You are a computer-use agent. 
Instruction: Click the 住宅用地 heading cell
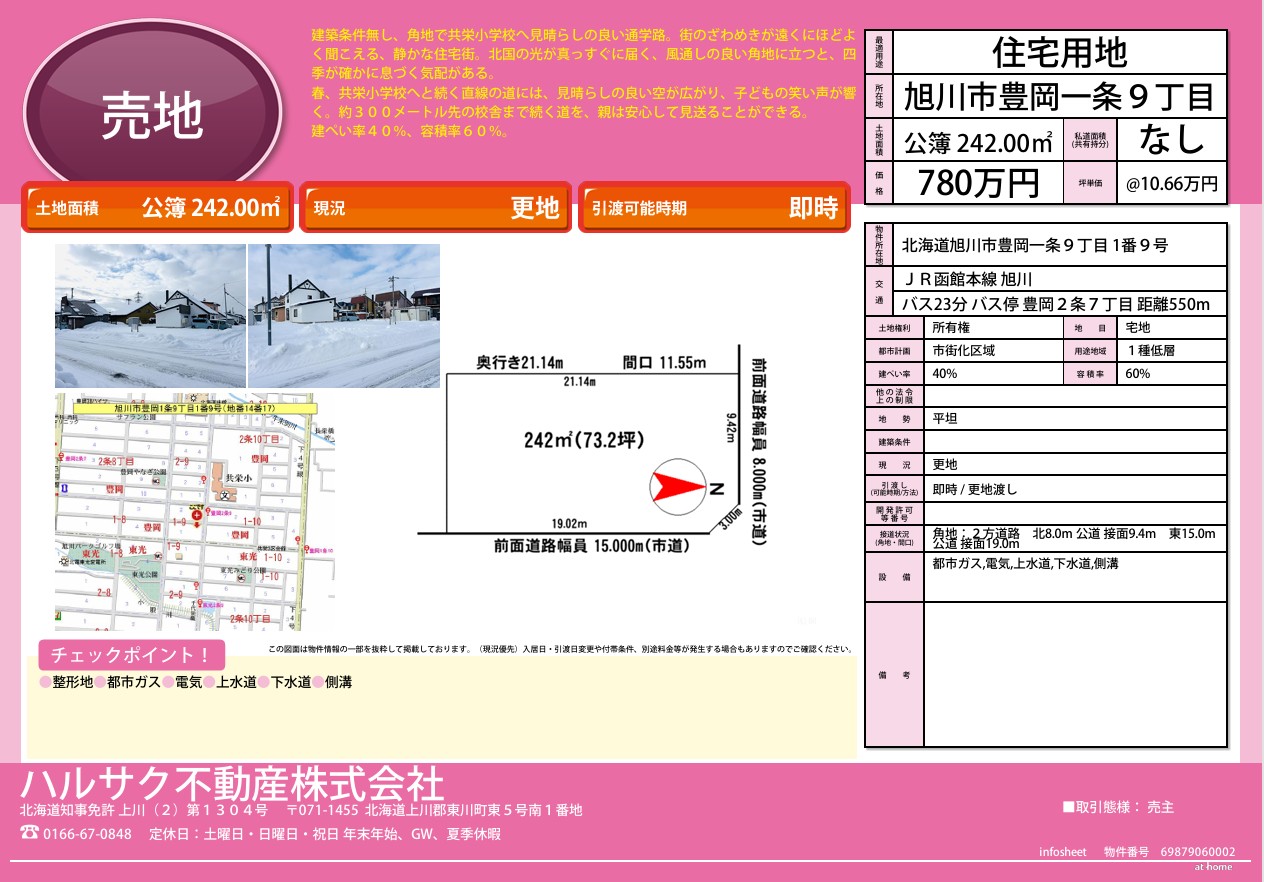click(1059, 52)
